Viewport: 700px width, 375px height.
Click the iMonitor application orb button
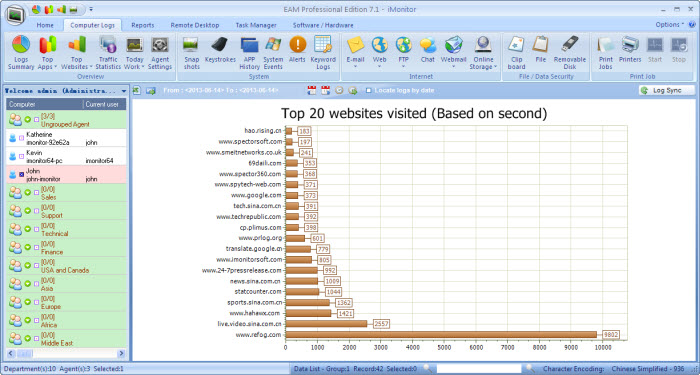coord(16,15)
